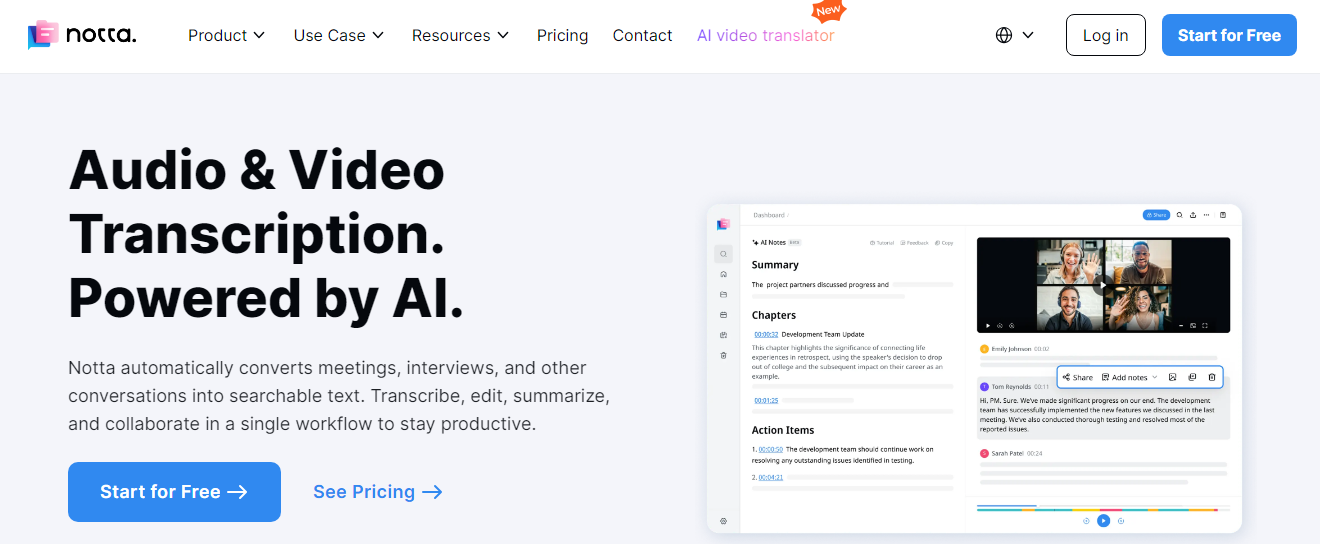This screenshot has height=544, width=1320.
Task: Open Feedback in the AI Notes header
Action: click(x=914, y=243)
